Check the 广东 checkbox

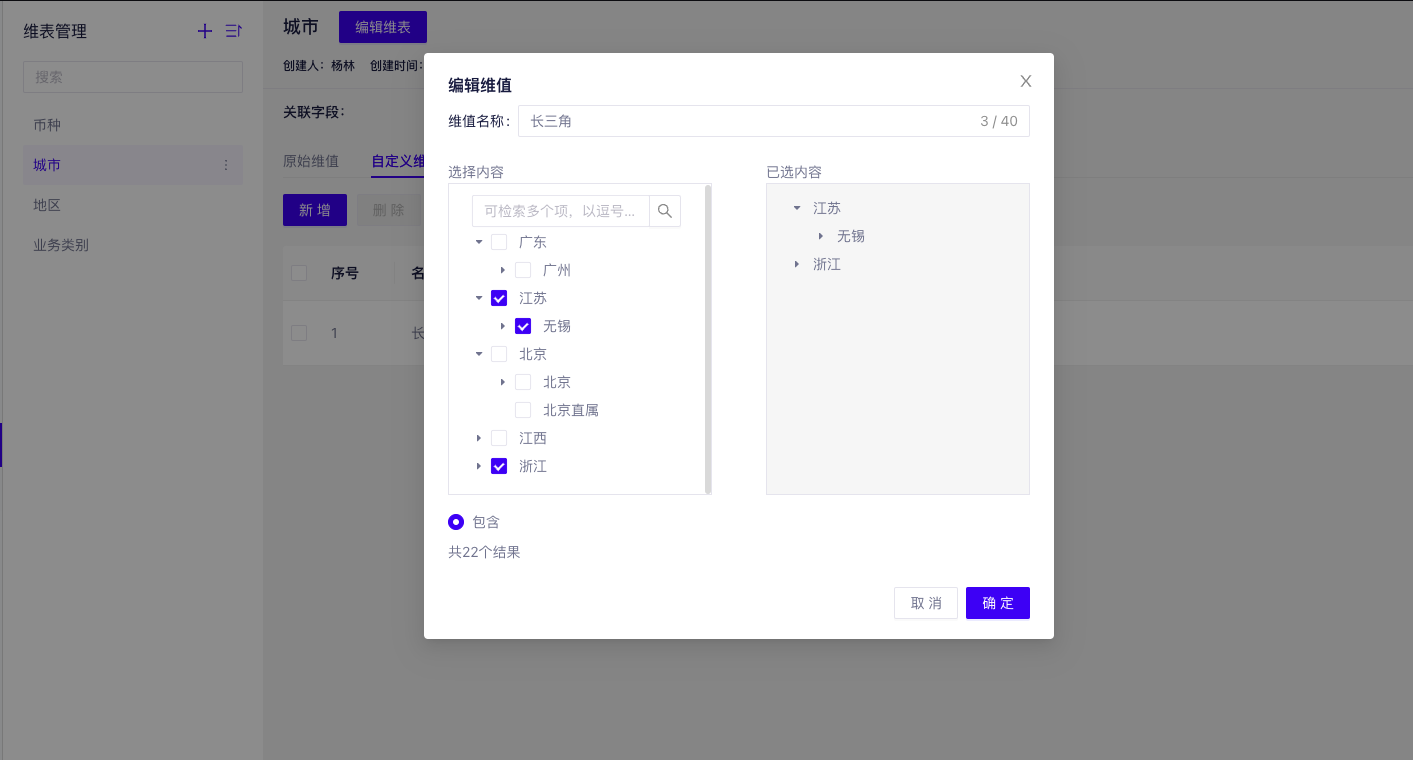499,242
